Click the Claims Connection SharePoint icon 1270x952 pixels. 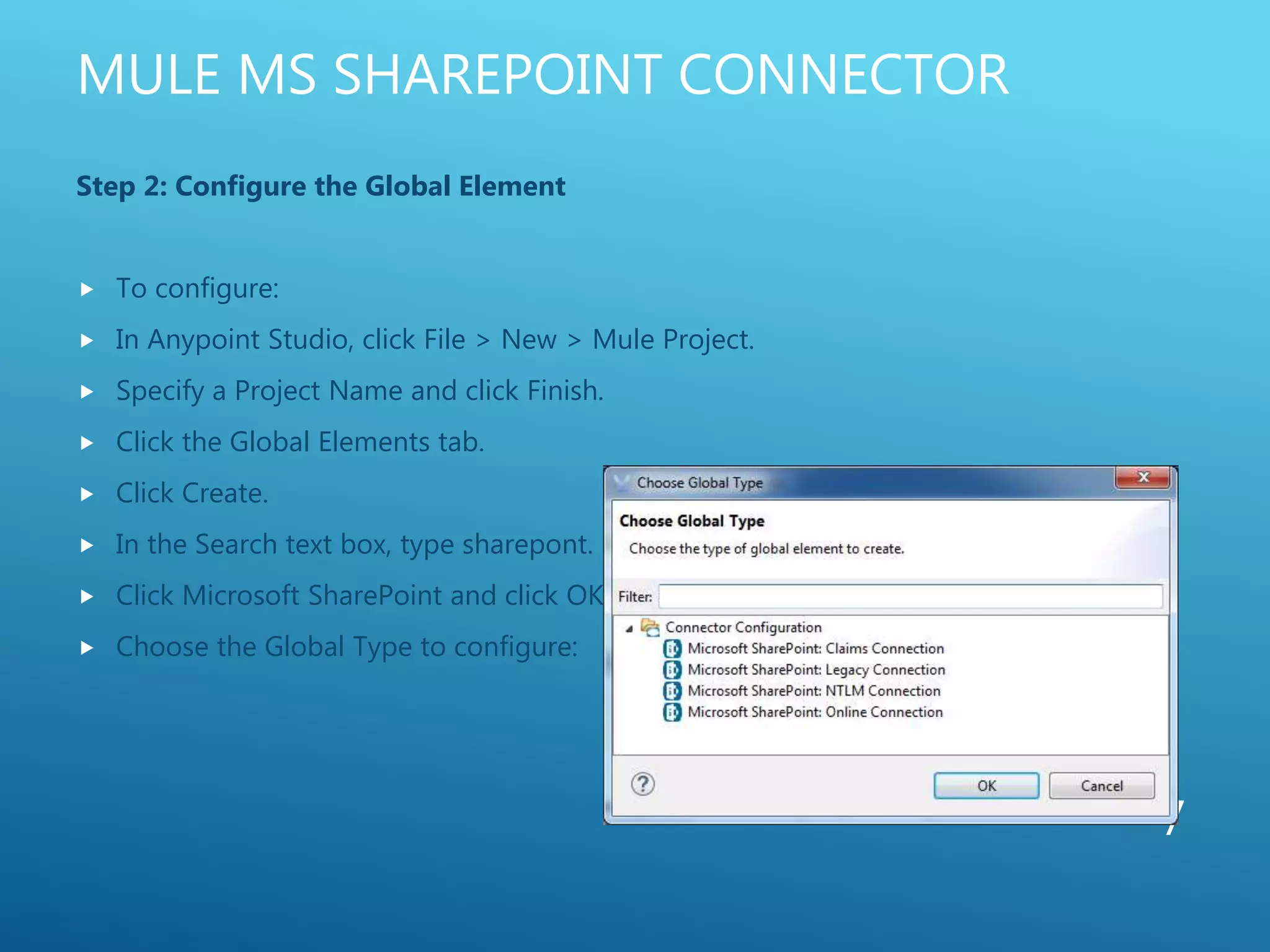point(672,648)
